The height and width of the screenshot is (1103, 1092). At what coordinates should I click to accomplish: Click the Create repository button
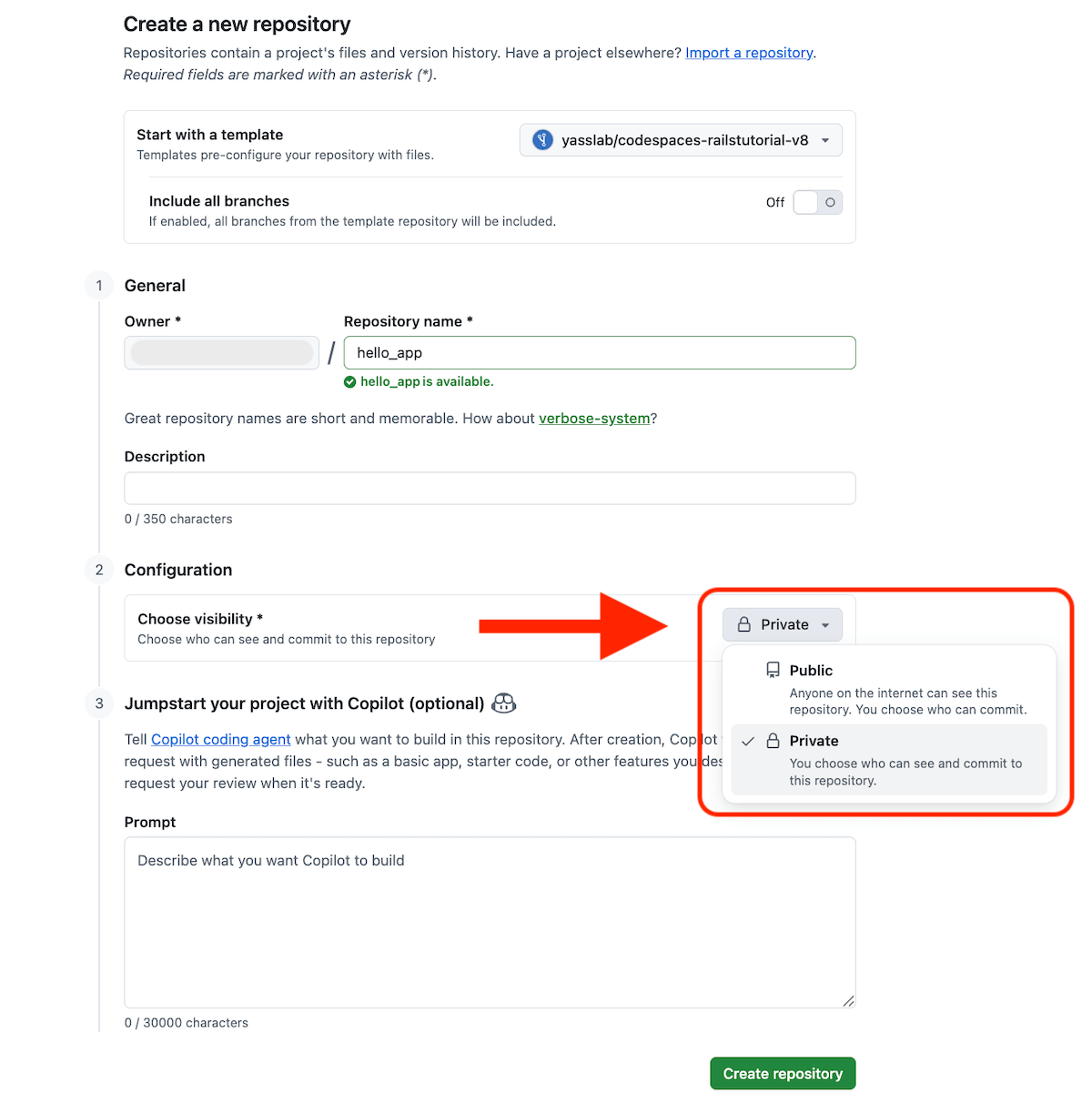point(783,1074)
